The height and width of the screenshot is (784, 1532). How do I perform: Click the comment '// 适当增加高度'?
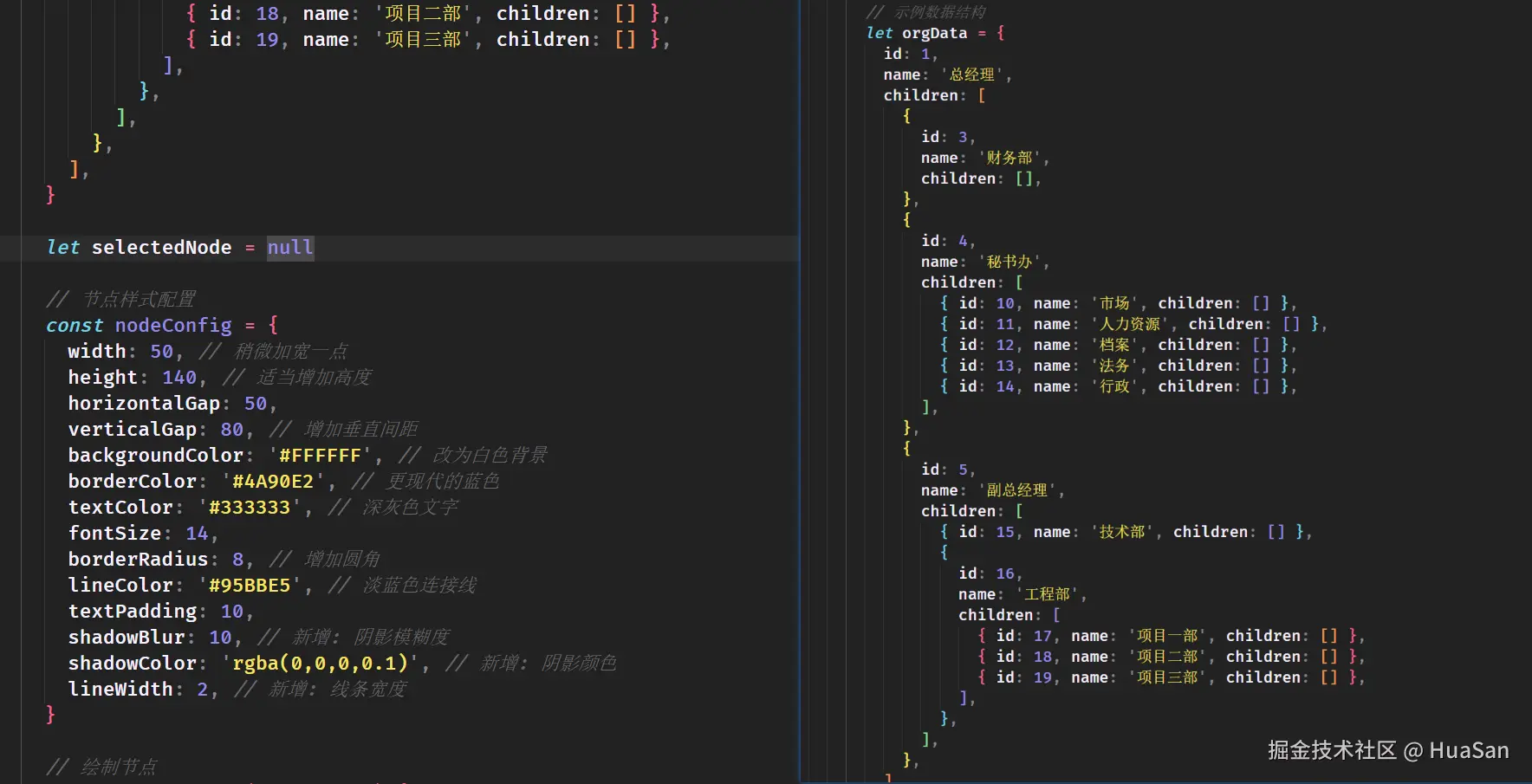[296, 378]
